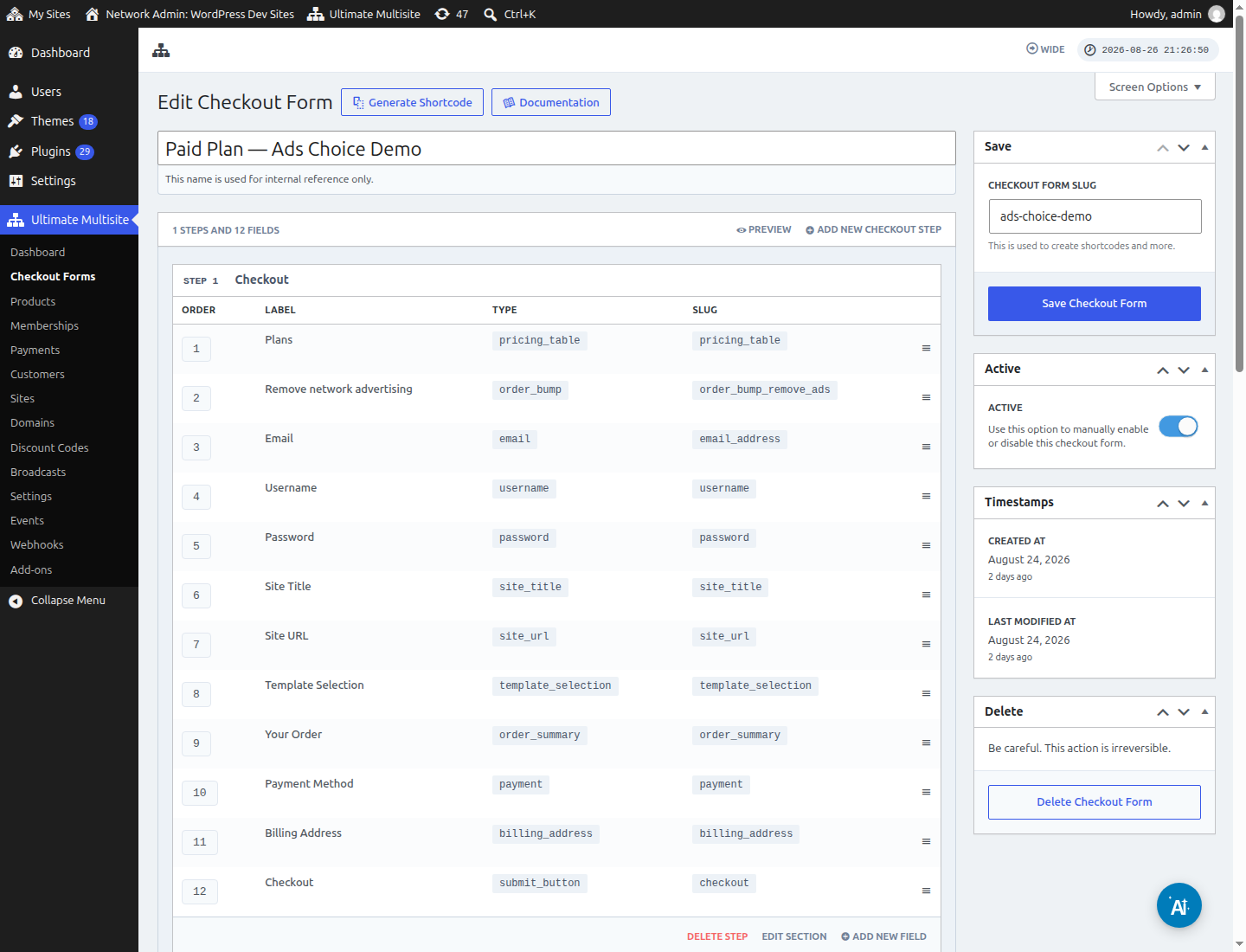The height and width of the screenshot is (952, 1246).
Task: Click the drag handle for Username row
Action: [x=926, y=496]
